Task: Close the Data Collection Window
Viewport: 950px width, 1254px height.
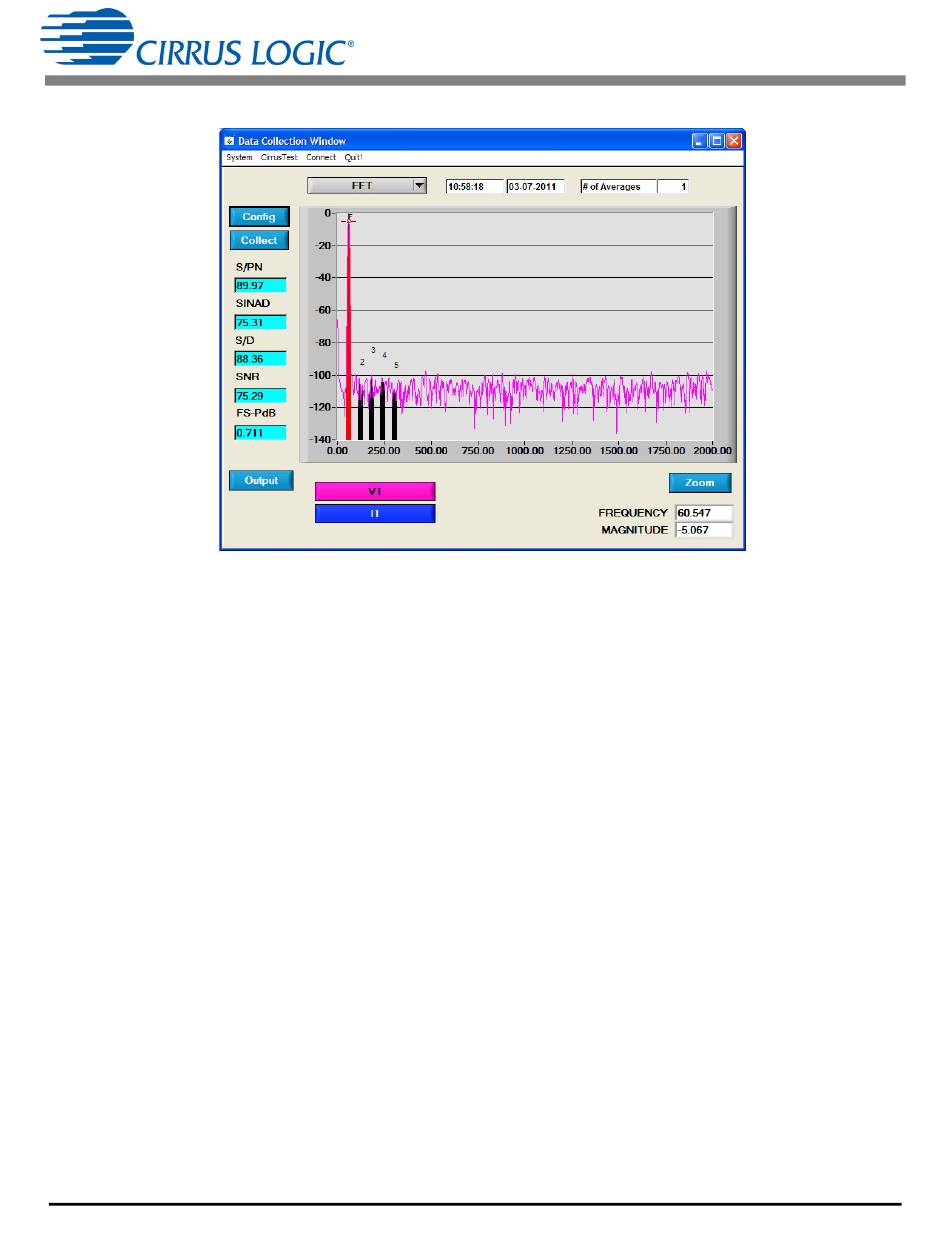Action: pyautogui.click(x=734, y=142)
